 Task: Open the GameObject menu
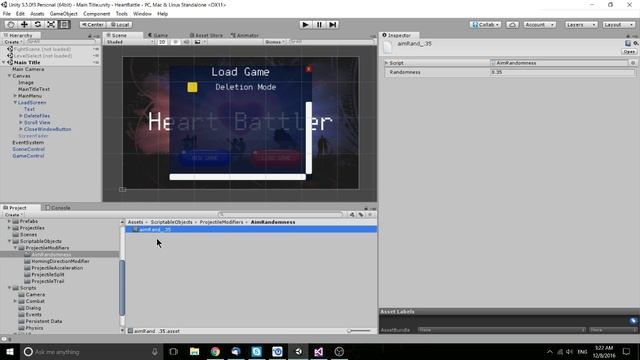[64, 14]
